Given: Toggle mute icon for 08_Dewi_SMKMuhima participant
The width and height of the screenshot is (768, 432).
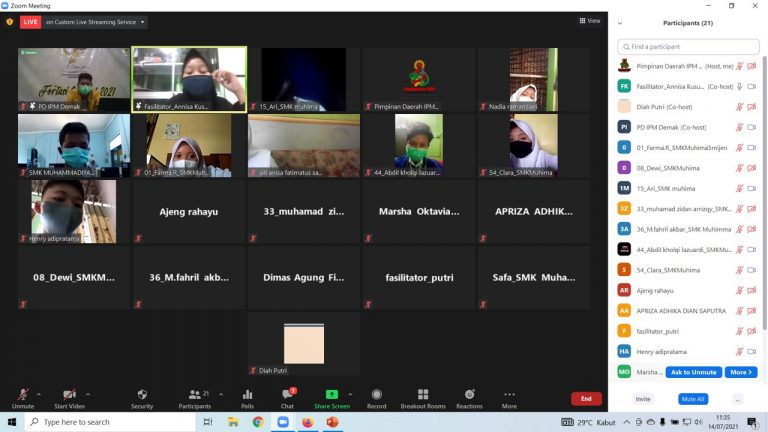Looking at the screenshot, I should pyautogui.click(x=740, y=168).
